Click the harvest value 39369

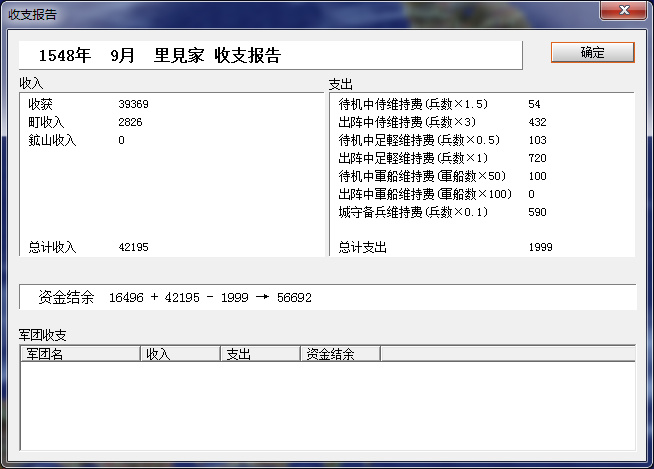[x=133, y=104]
